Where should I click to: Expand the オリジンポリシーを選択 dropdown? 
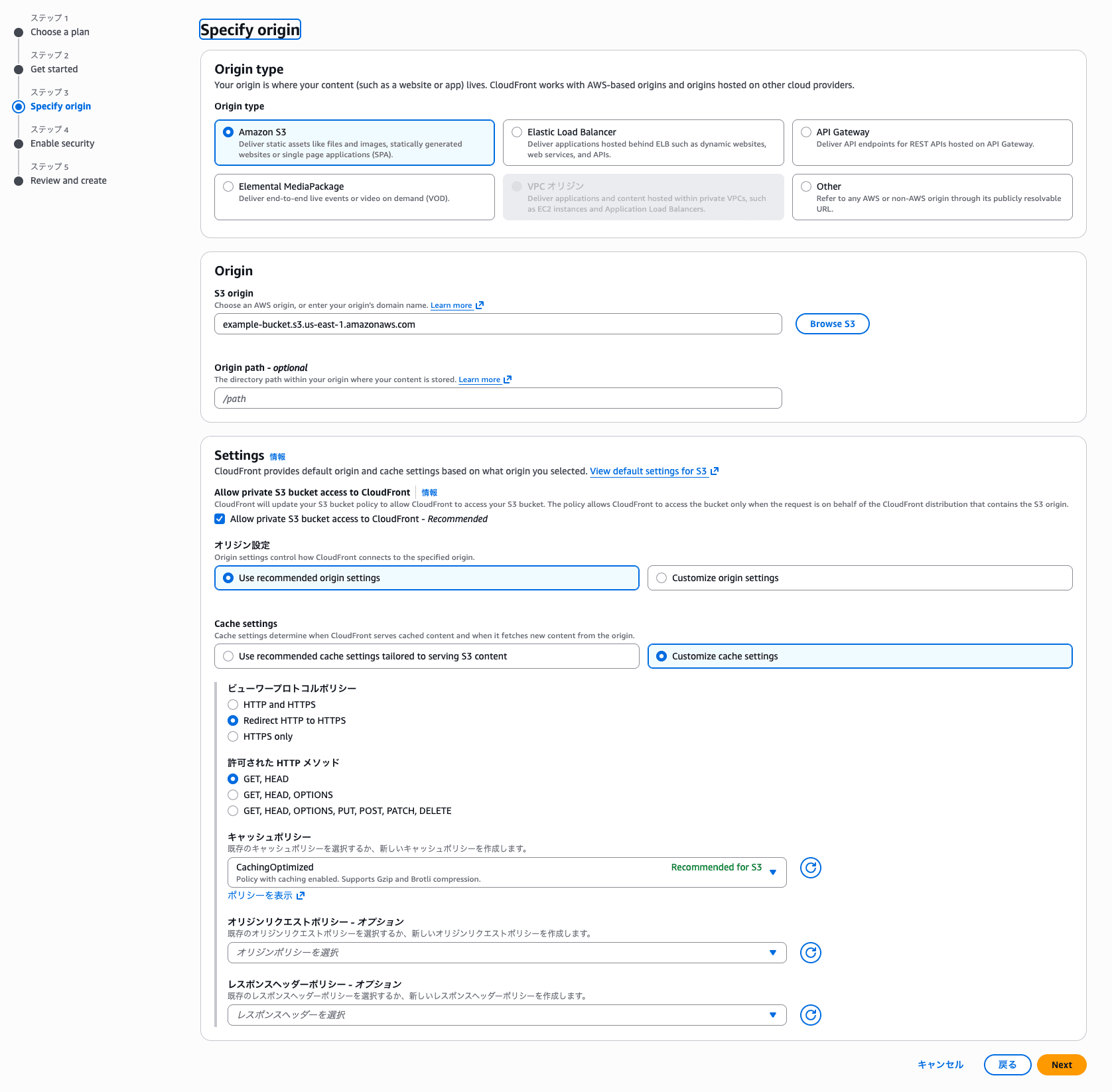[507, 953]
